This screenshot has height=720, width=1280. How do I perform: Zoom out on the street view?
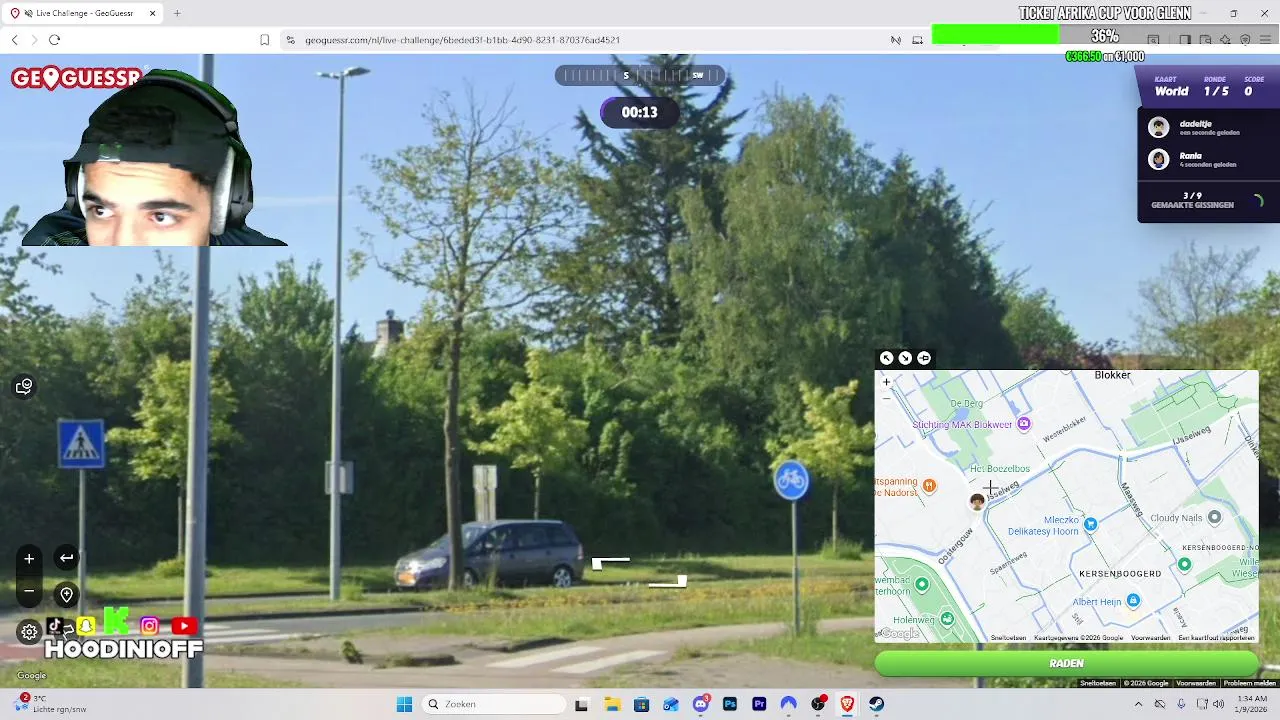[x=29, y=592]
